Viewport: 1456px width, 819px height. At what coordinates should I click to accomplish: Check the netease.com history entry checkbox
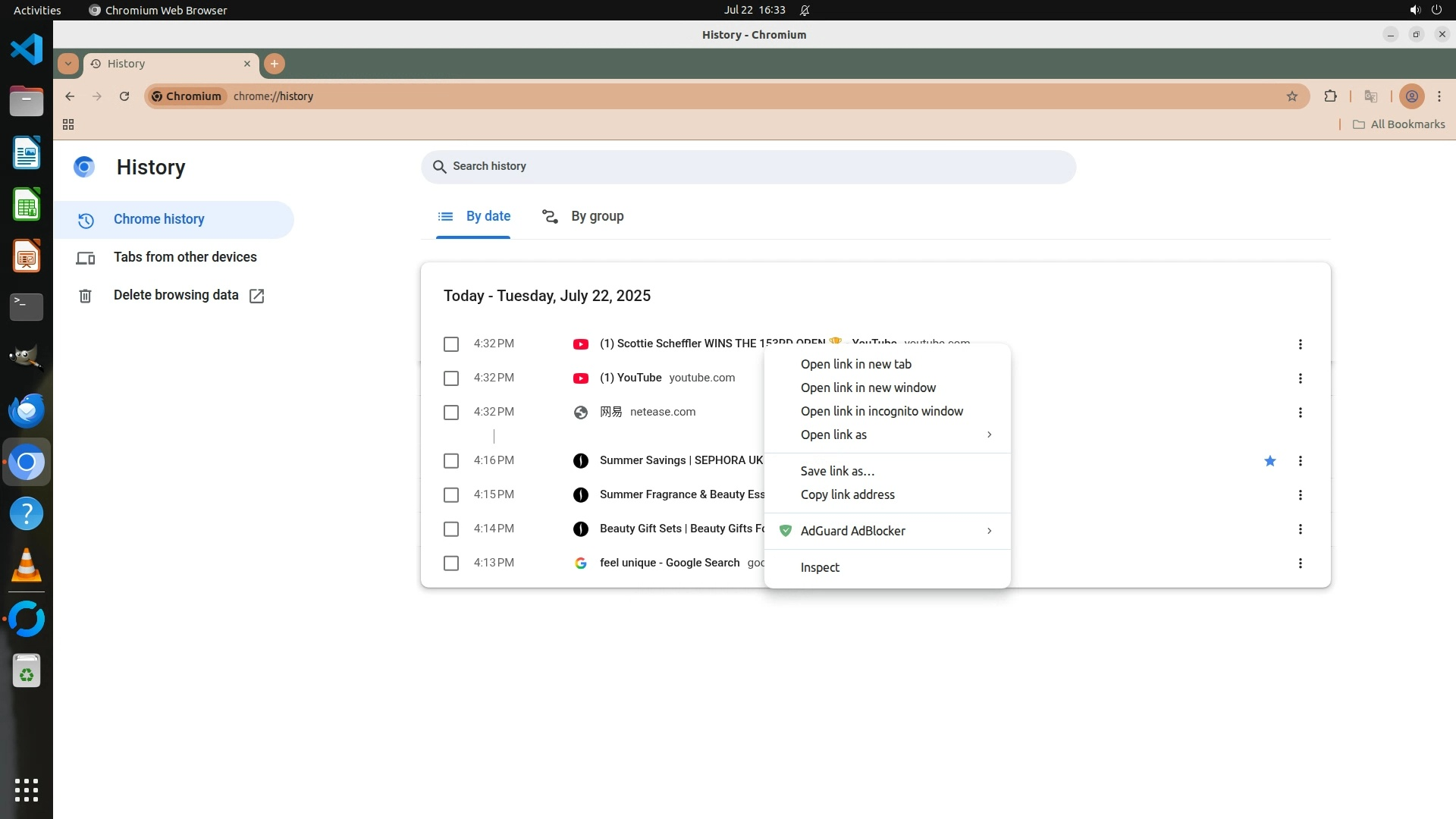[x=451, y=413]
